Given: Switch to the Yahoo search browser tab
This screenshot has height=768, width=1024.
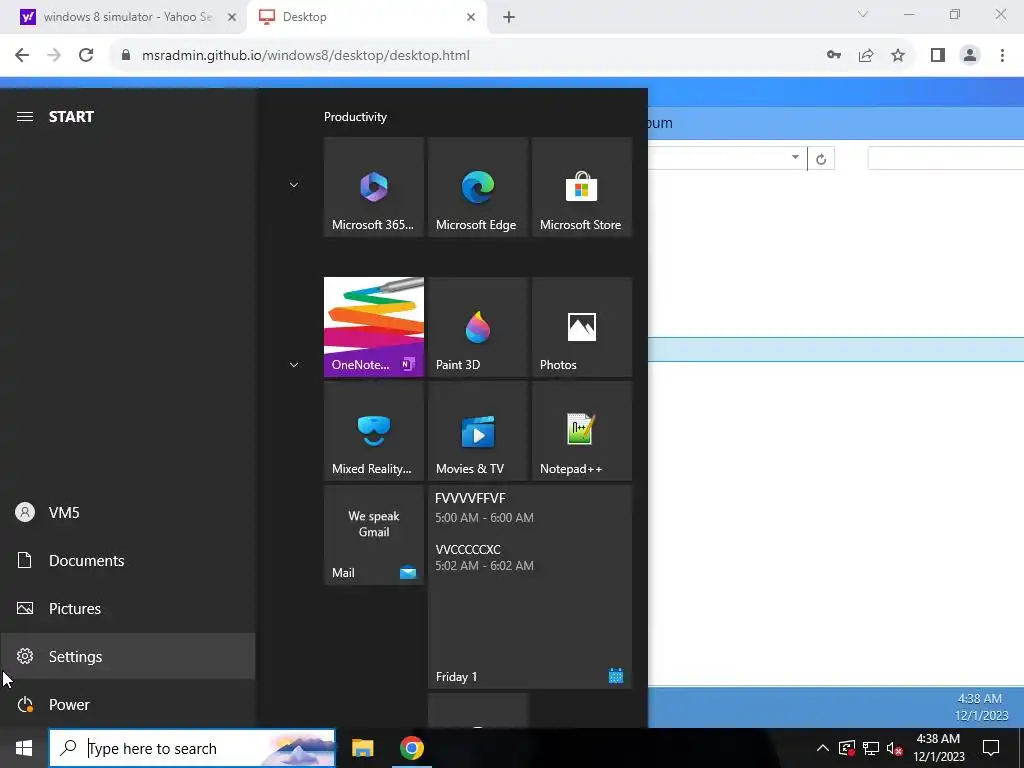Looking at the screenshot, I should 123,17.
